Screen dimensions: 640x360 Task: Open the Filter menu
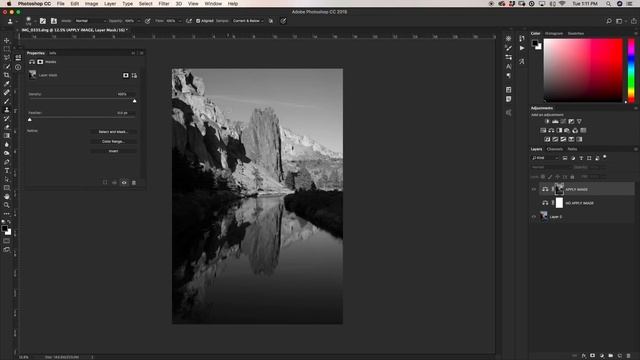pyautogui.click(x=164, y=3)
